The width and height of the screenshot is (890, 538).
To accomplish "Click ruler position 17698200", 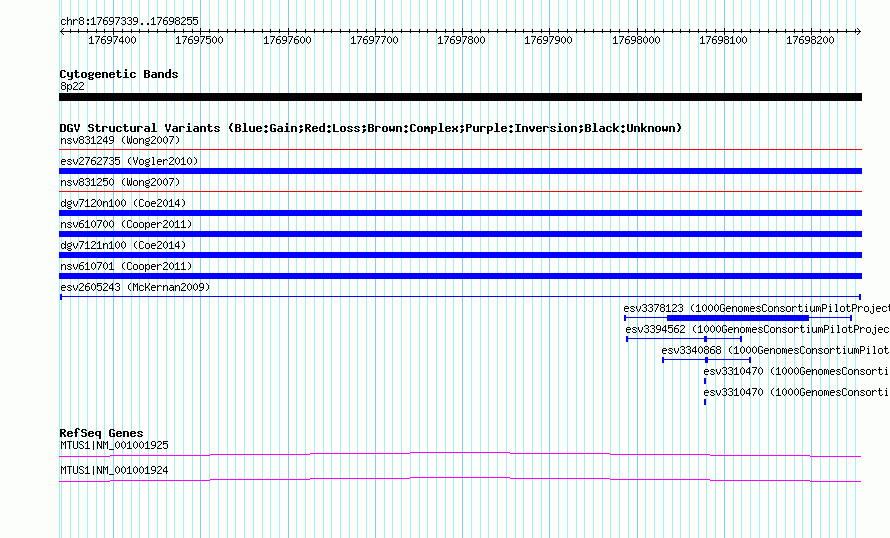I will point(811,40).
